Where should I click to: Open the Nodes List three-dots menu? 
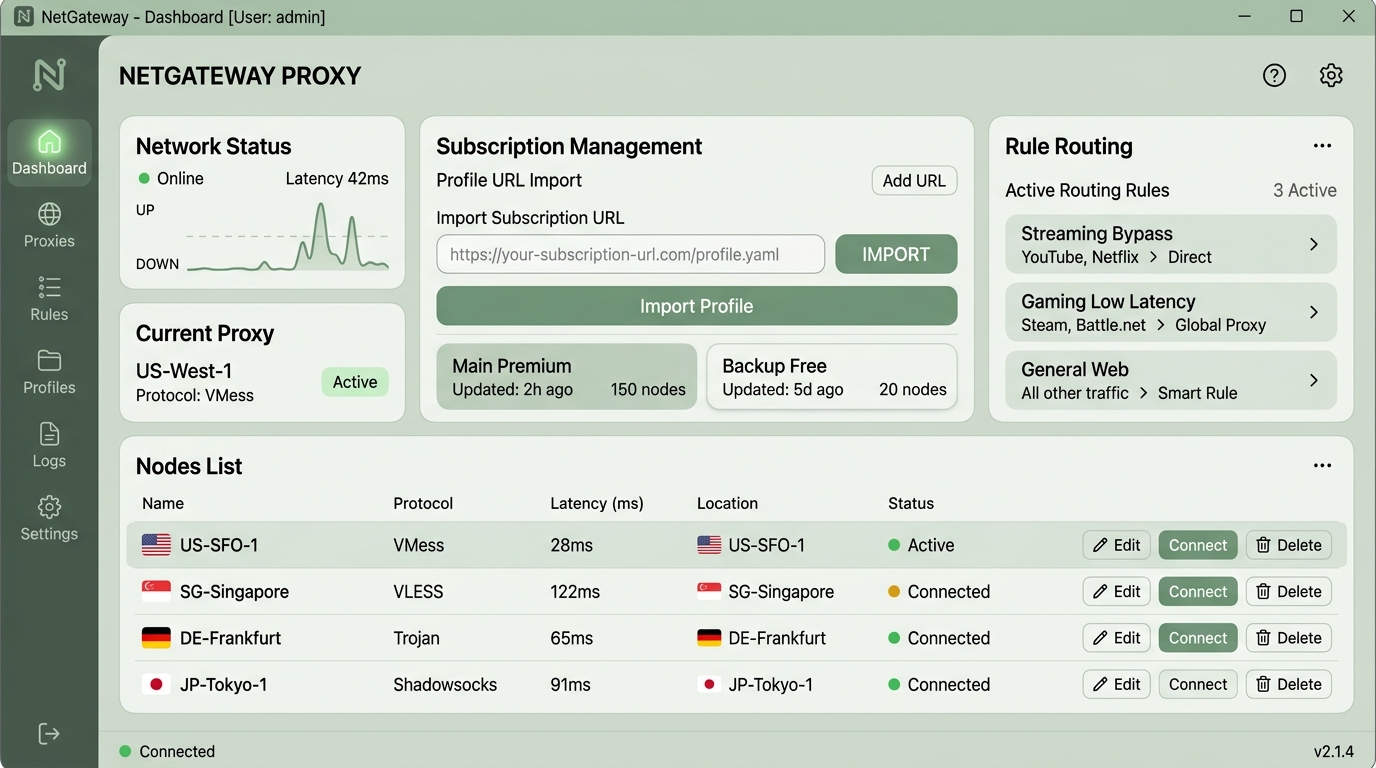(1322, 466)
